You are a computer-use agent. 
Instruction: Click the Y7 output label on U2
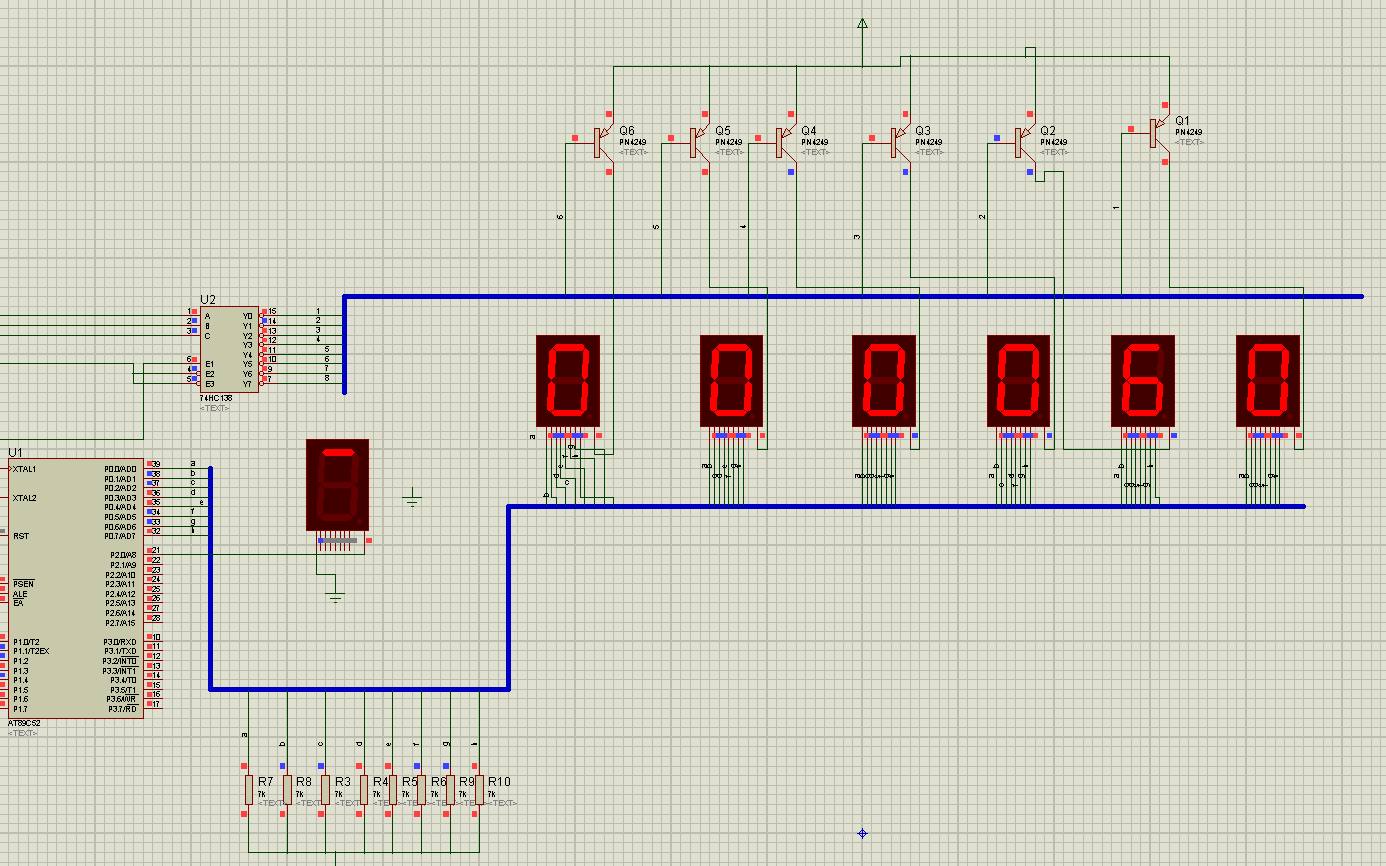(x=248, y=384)
